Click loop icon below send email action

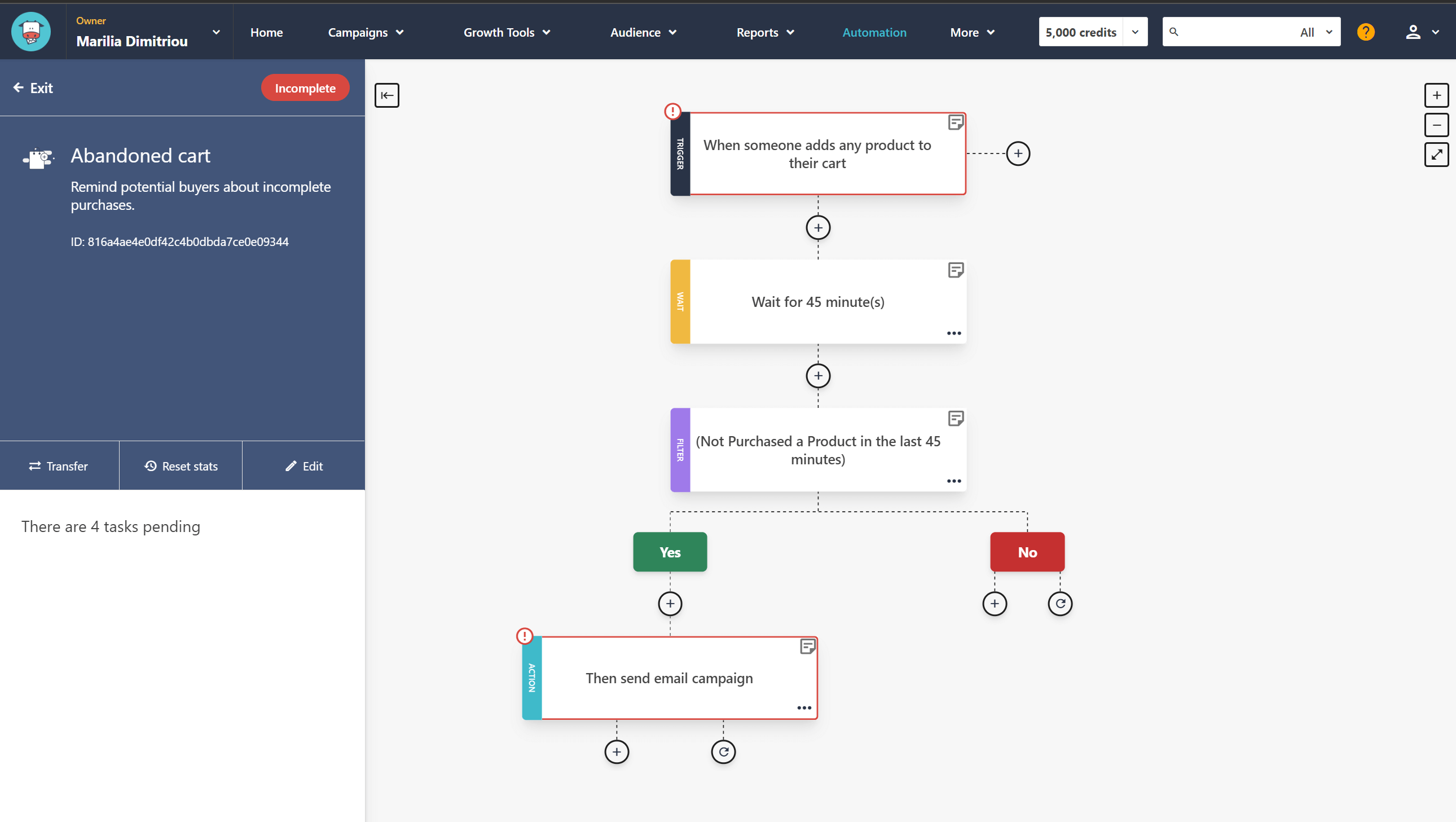[x=723, y=752]
